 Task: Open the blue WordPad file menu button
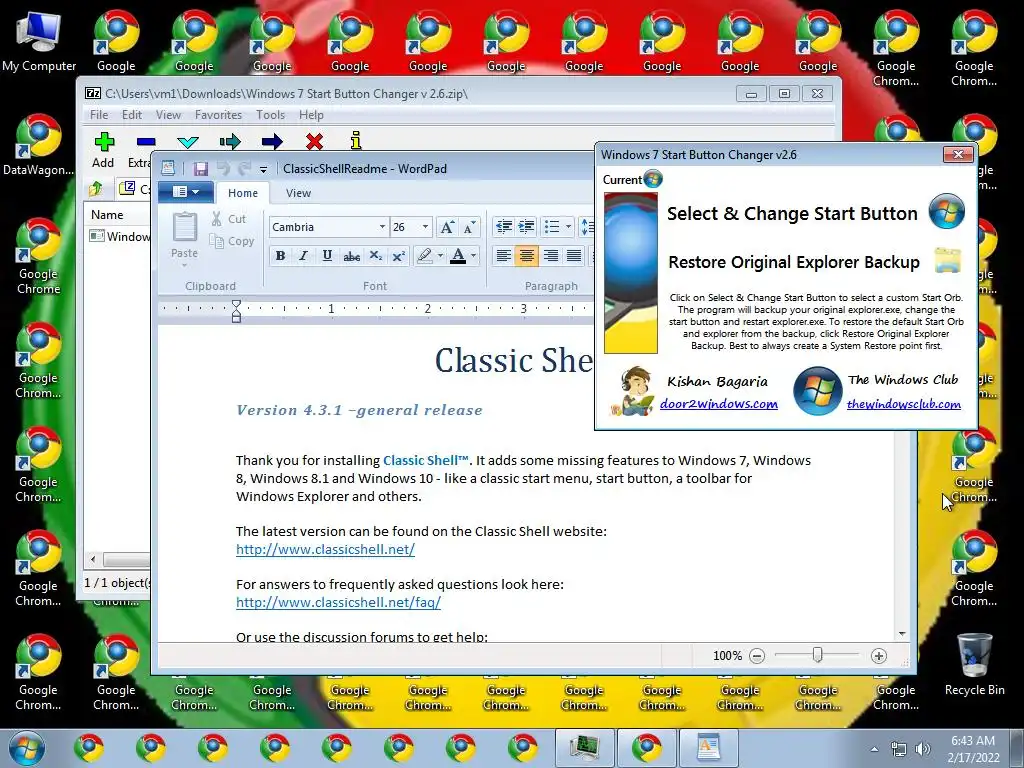pyautogui.click(x=185, y=192)
